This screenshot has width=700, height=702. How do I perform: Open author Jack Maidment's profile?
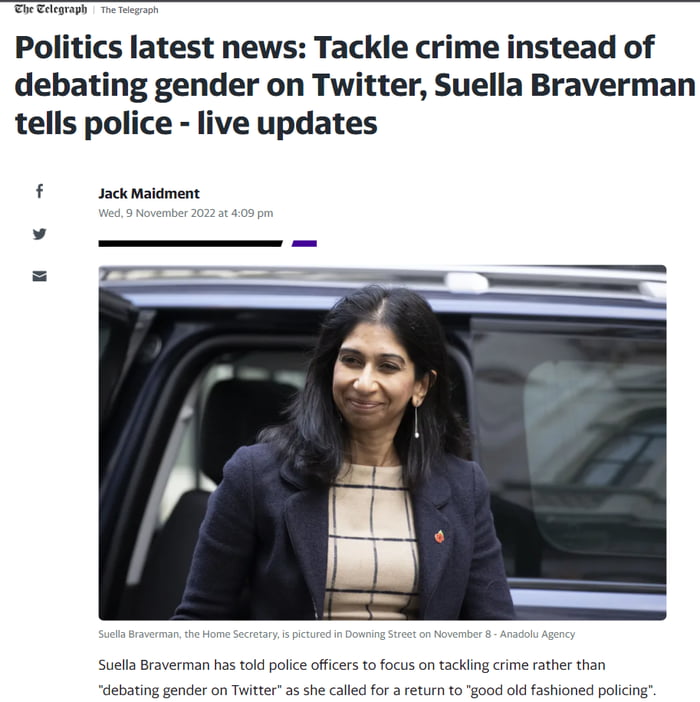click(149, 193)
